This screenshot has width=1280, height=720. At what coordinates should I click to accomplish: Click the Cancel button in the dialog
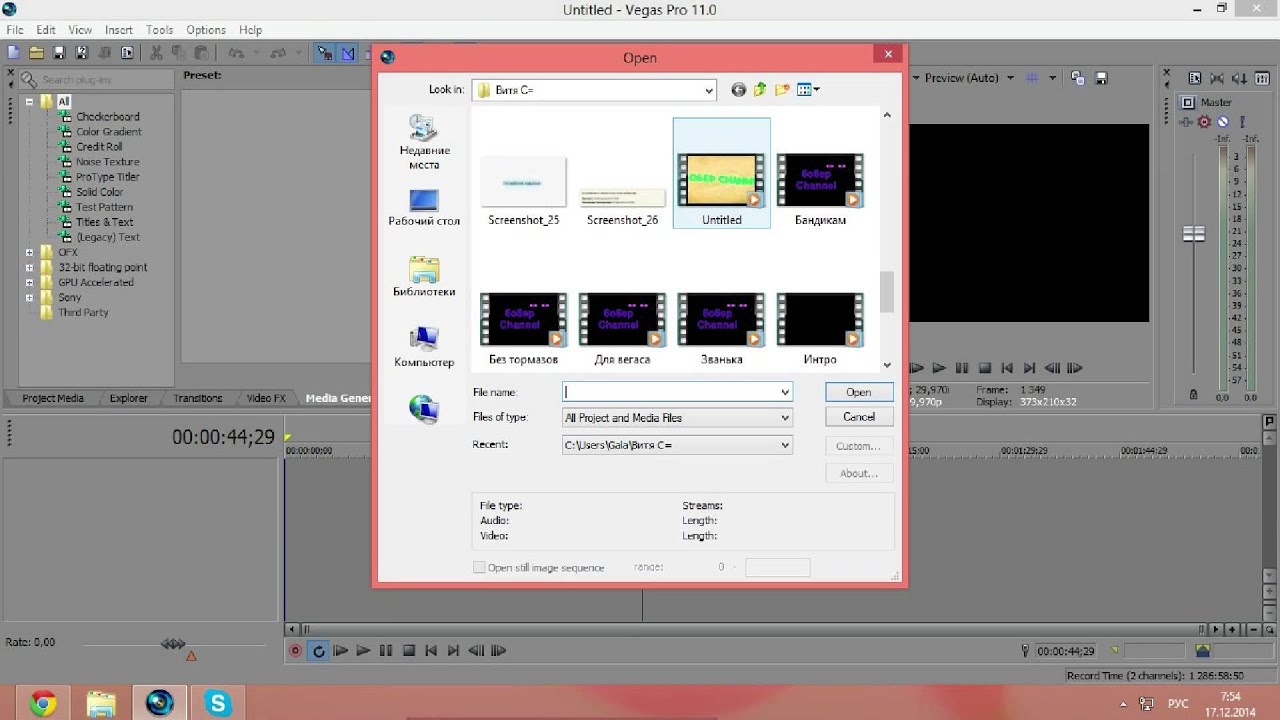point(859,417)
